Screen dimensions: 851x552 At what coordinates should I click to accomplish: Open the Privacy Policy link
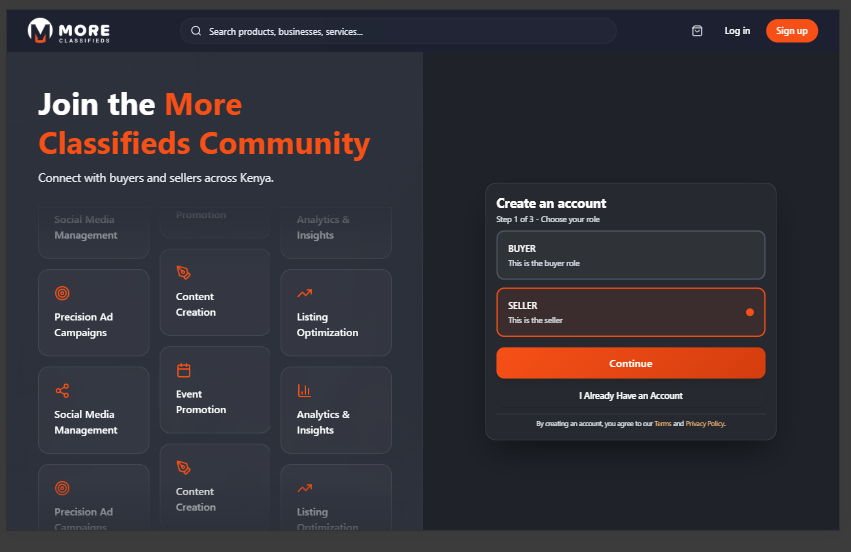[x=704, y=424]
